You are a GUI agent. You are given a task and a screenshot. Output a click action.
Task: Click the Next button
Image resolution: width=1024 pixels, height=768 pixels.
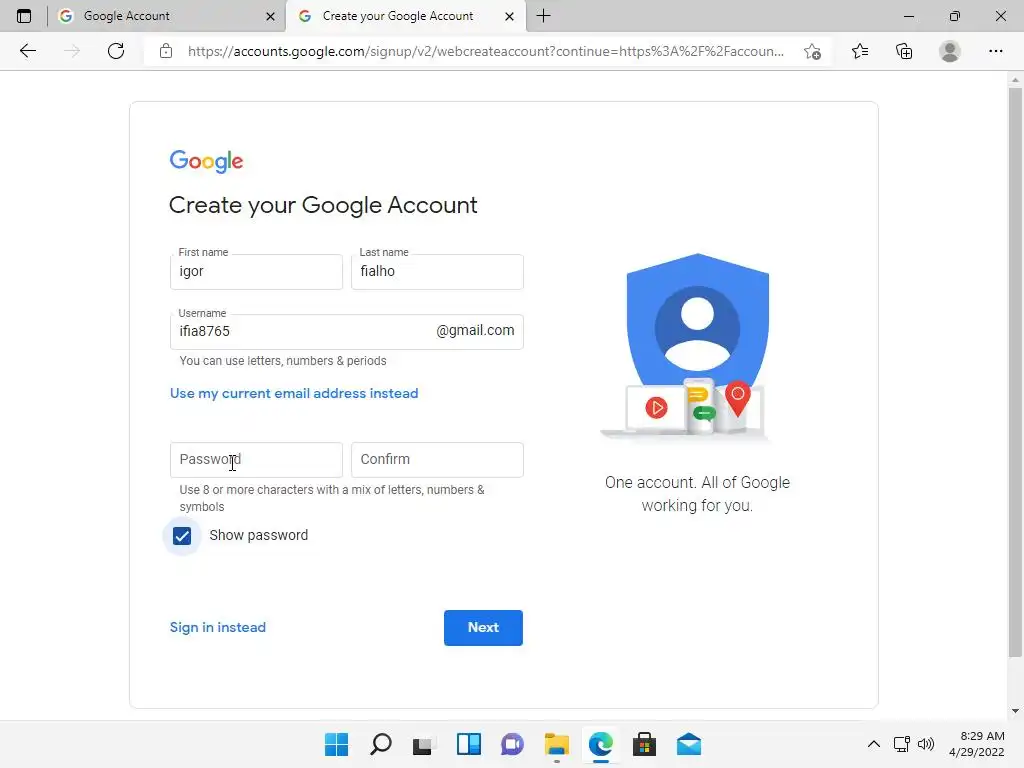tap(483, 628)
